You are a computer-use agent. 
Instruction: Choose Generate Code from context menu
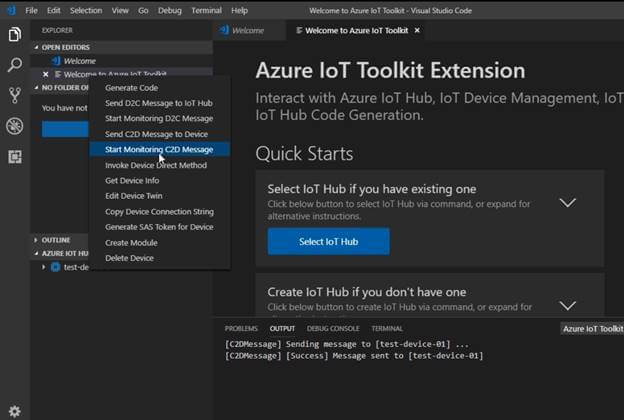click(131, 88)
